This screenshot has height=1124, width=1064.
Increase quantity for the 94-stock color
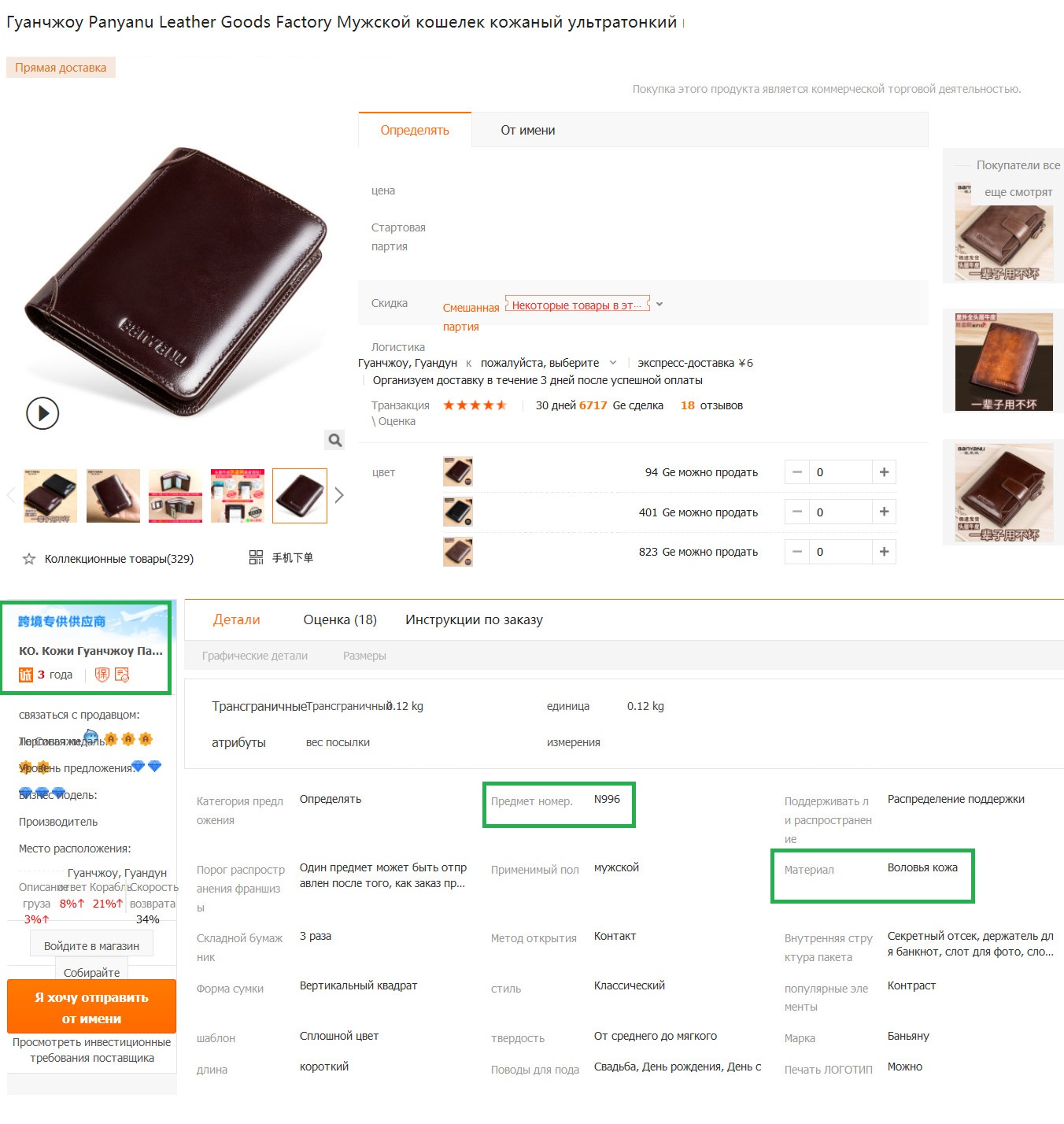tap(884, 472)
